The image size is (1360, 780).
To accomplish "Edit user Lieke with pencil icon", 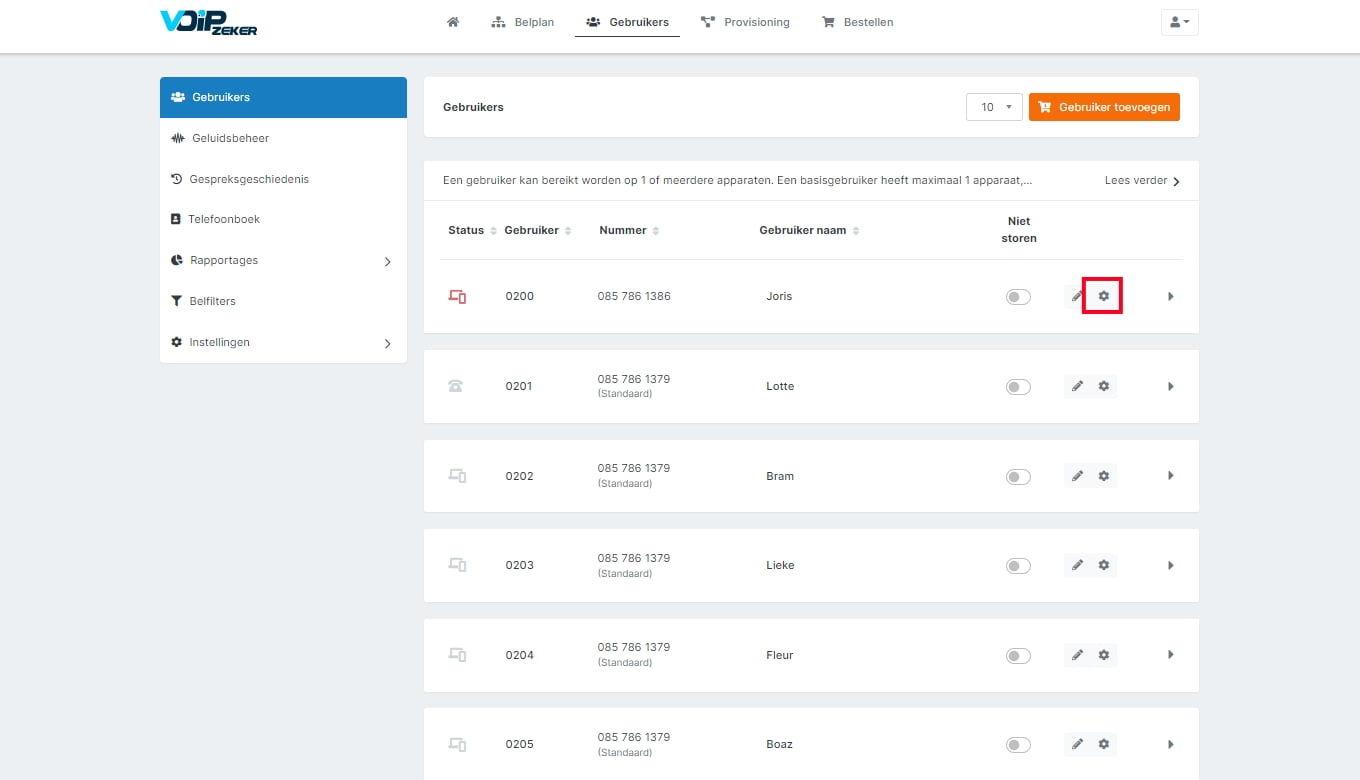I will pyautogui.click(x=1077, y=565).
